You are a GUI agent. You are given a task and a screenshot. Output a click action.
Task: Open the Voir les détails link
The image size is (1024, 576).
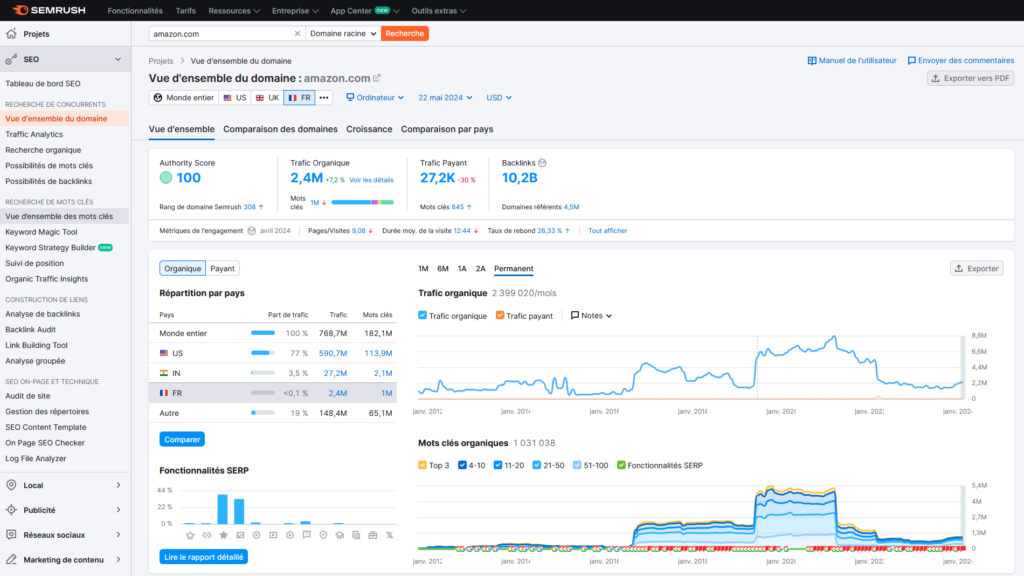click(x=372, y=180)
